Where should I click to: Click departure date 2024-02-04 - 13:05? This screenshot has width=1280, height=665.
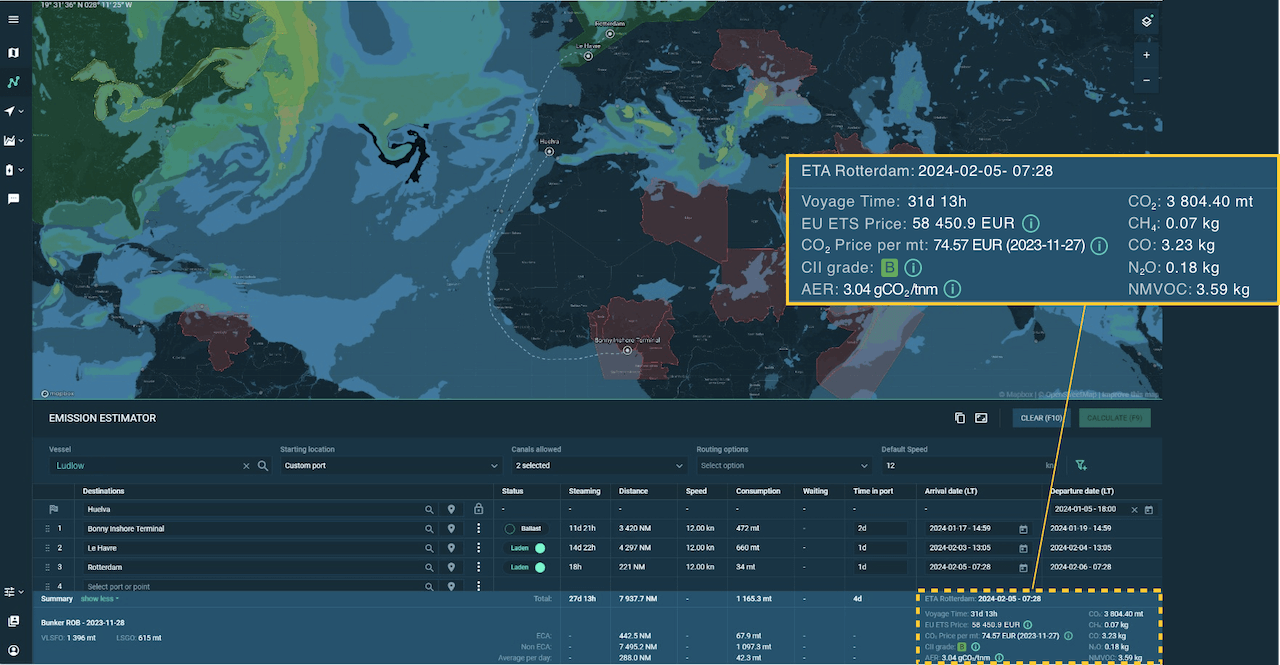tap(1081, 548)
